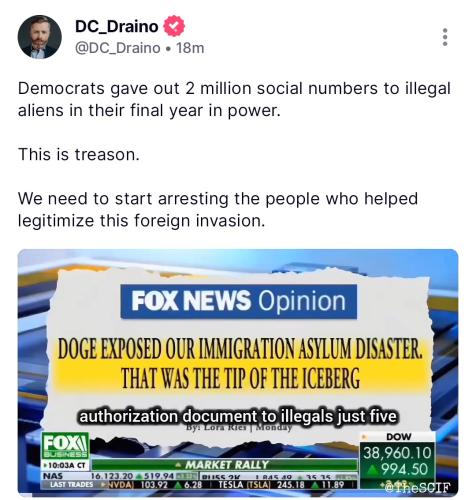Click the @TheSCIF watermark
The width and height of the screenshot is (476, 500).
pos(417,488)
